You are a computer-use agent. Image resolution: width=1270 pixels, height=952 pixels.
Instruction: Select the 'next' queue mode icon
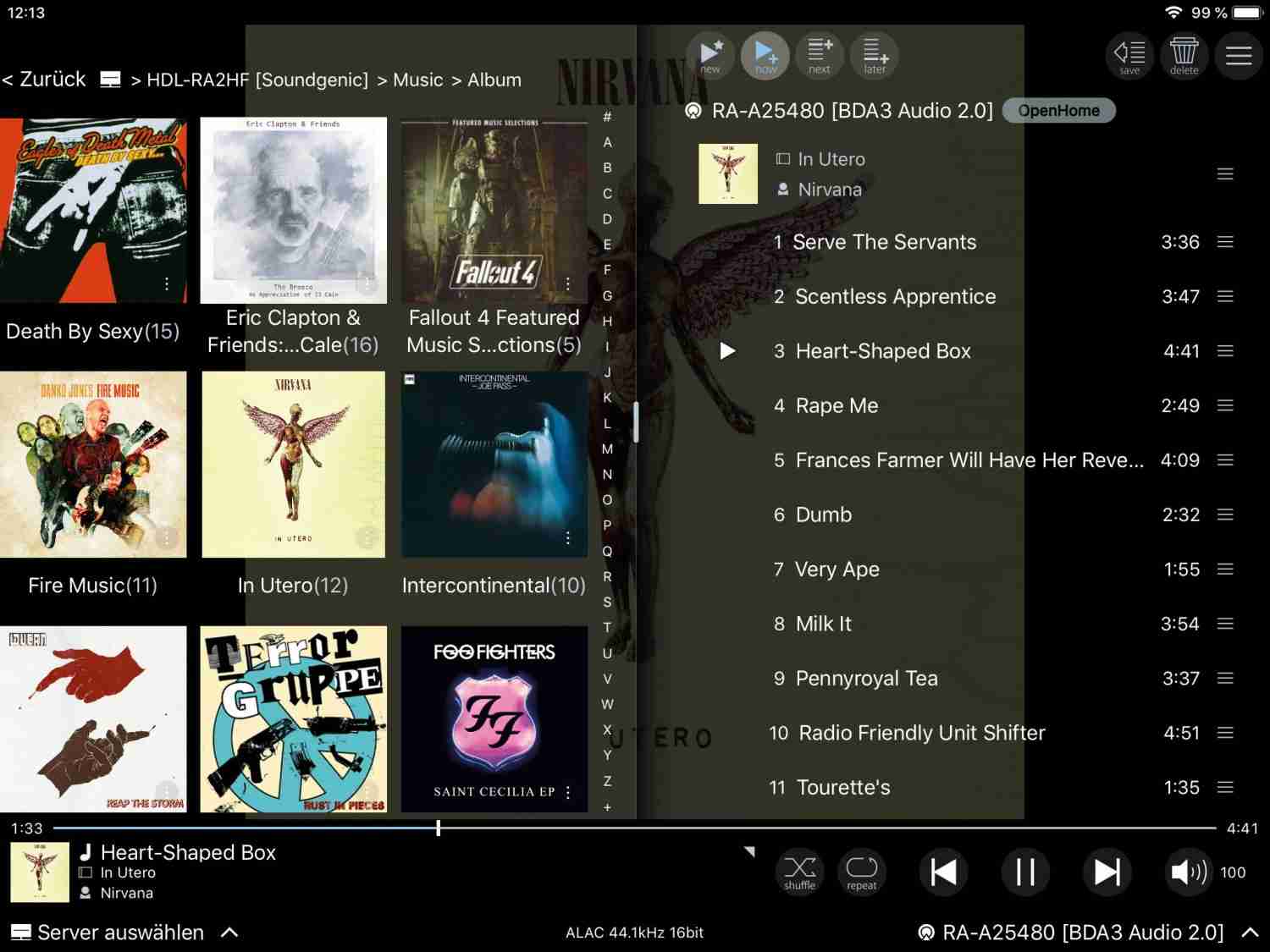tap(820, 56)
